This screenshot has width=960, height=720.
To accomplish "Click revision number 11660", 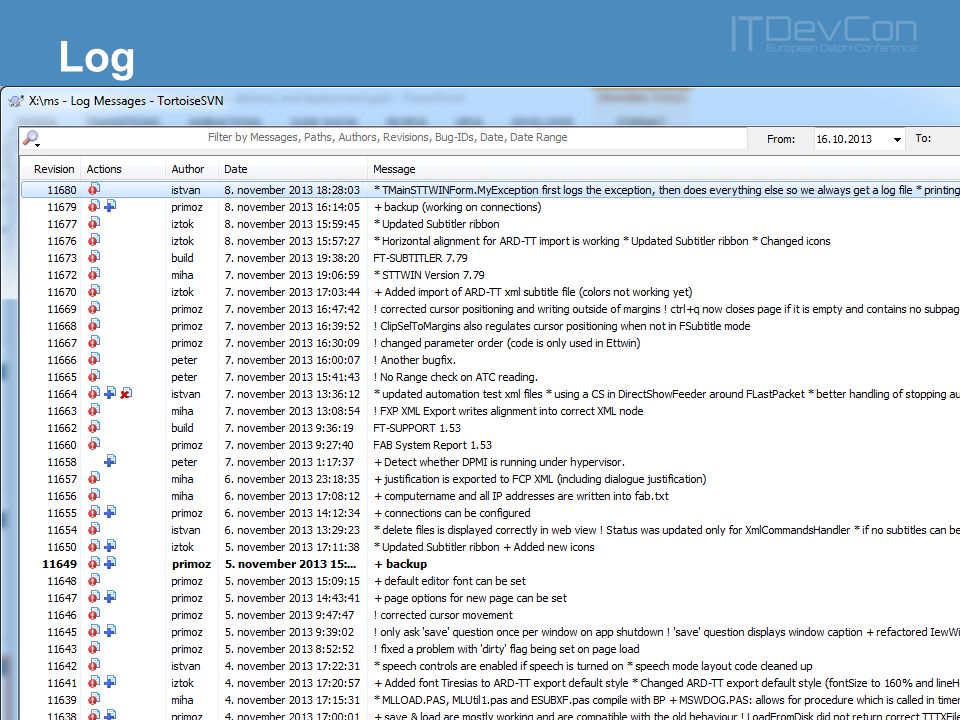I will click(x=62, y=445).
